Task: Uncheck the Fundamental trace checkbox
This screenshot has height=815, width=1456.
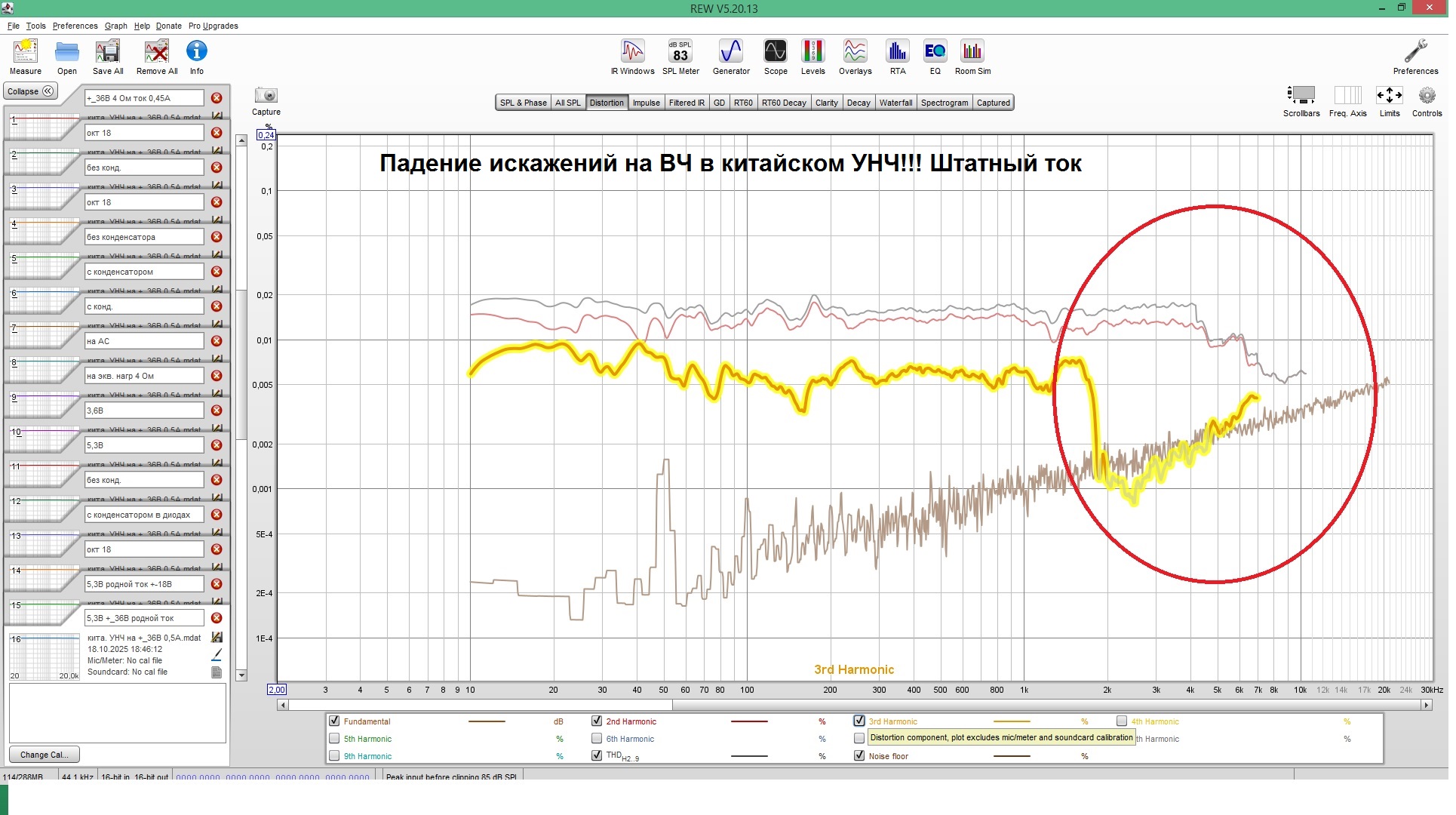Action: point(334,721)
